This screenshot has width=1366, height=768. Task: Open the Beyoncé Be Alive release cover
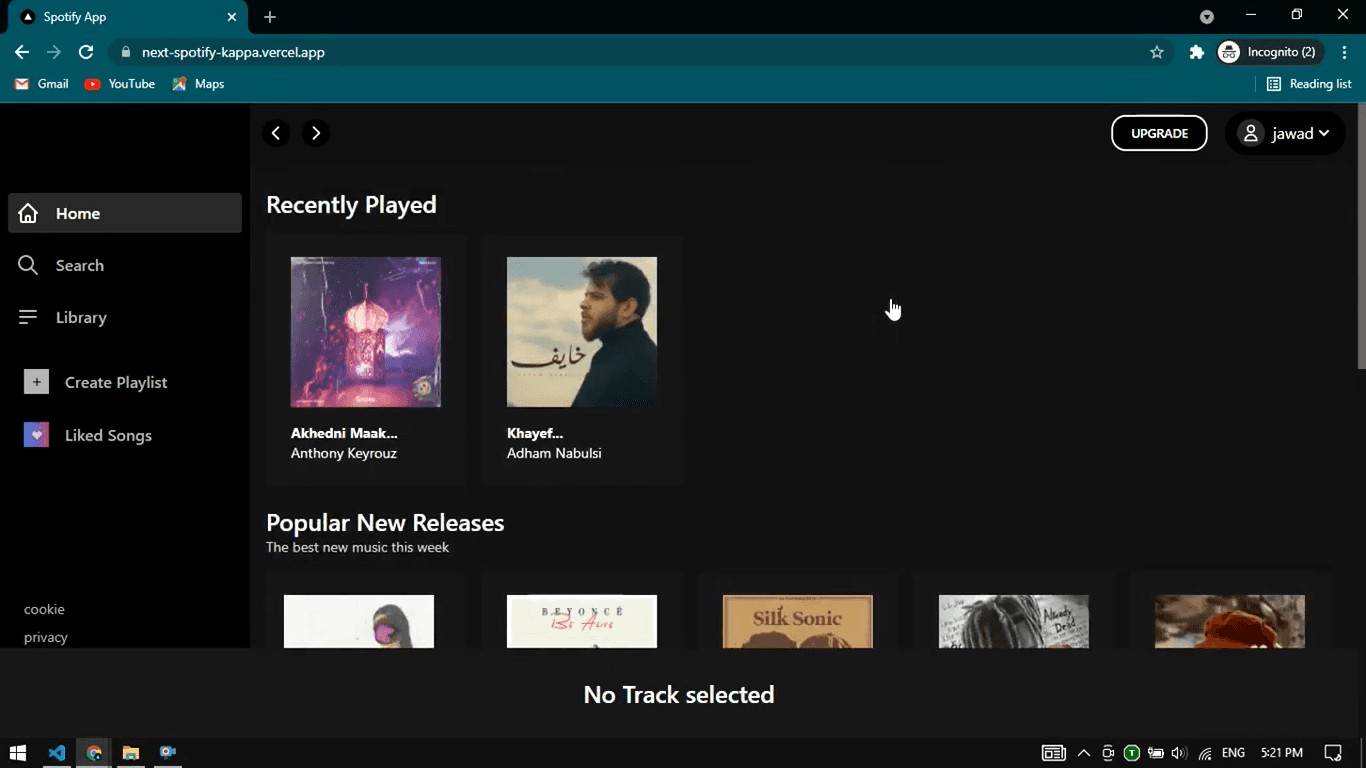(x=582, y=621)
